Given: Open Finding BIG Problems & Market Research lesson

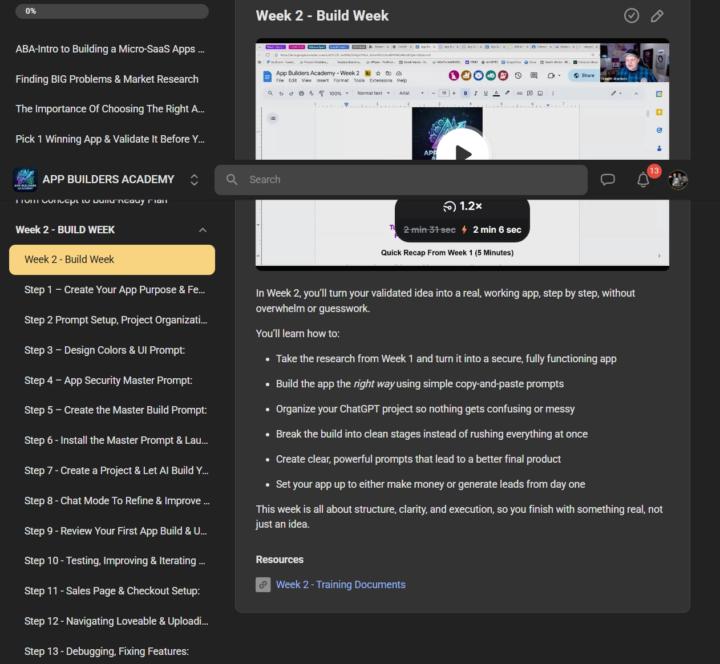Looking at the screenshot, I should click(x=107, y=79).
